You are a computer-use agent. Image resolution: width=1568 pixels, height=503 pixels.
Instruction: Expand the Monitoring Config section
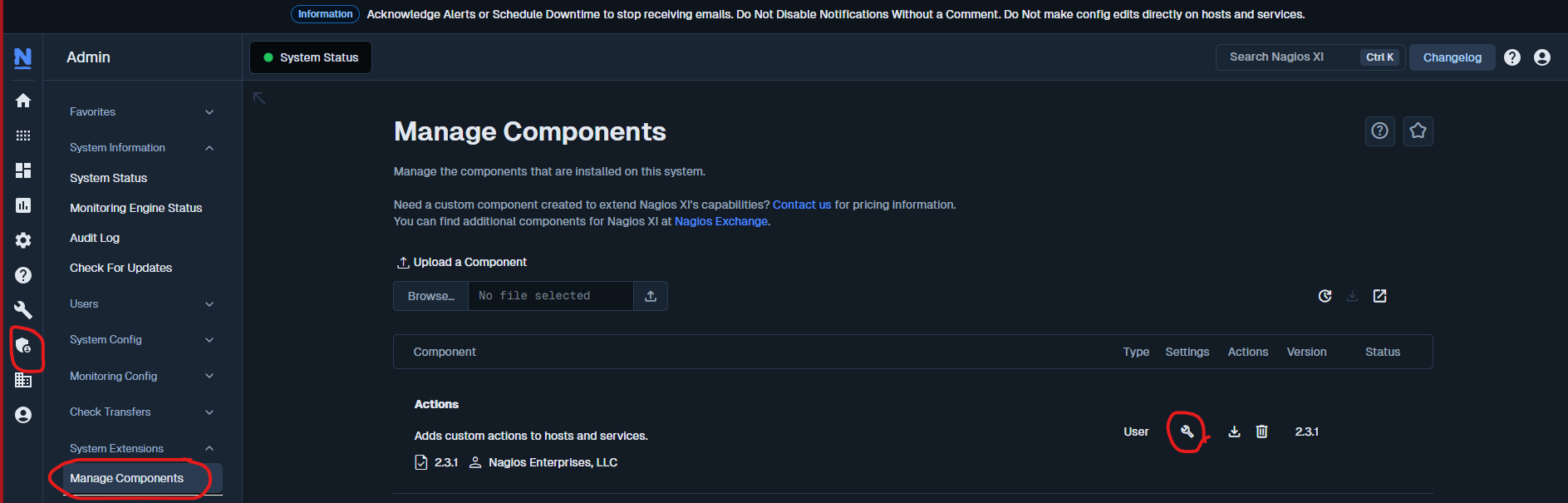pyautogui.click(x=141, y=377)
